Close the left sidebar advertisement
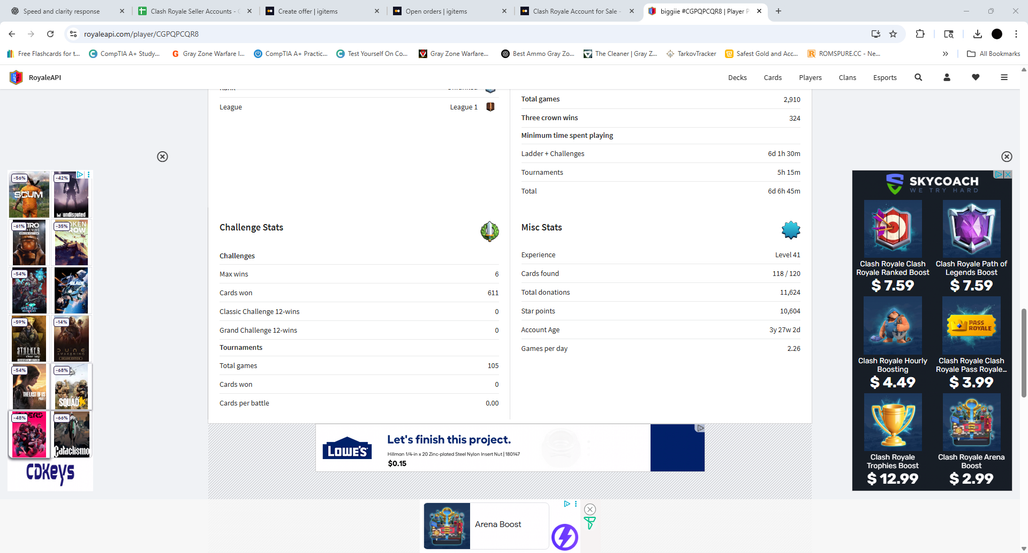This screenshot has width=1028, height=553. point(163,156)
